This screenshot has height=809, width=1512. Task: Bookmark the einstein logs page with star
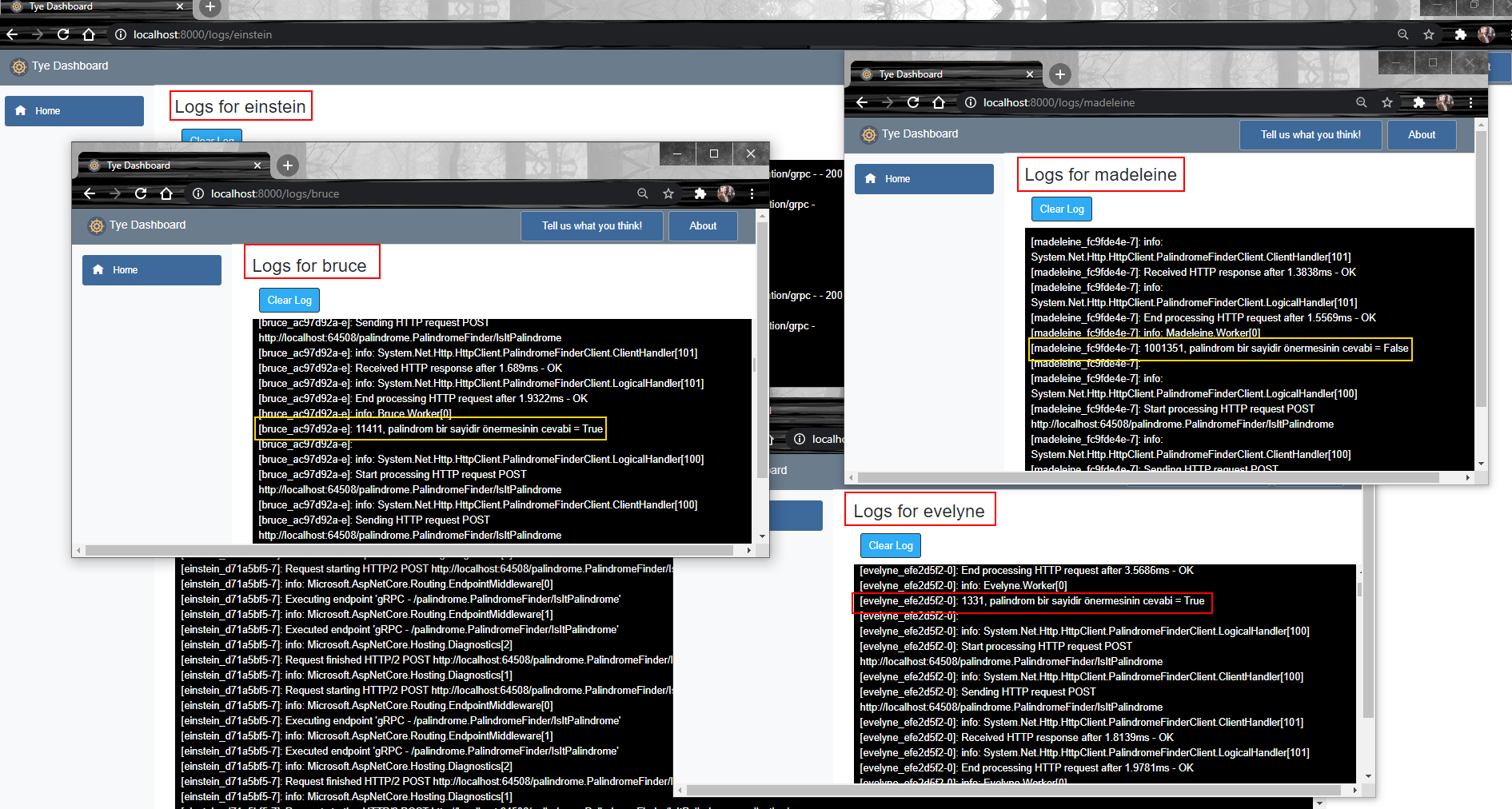(x=1428, y=34)
